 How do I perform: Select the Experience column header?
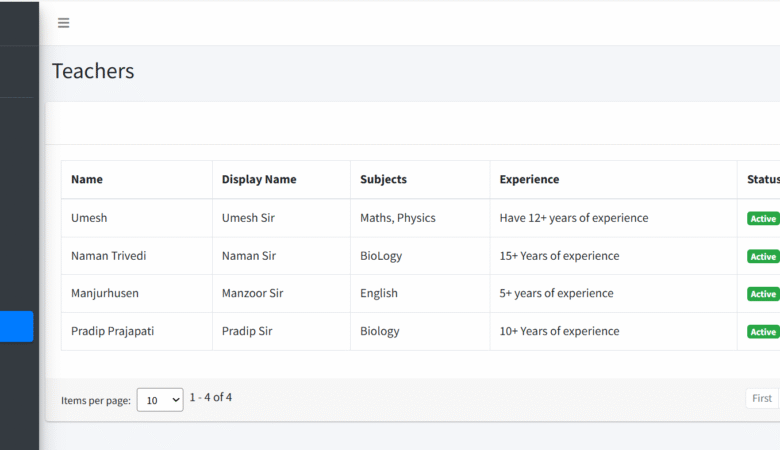tap(529, 180)
